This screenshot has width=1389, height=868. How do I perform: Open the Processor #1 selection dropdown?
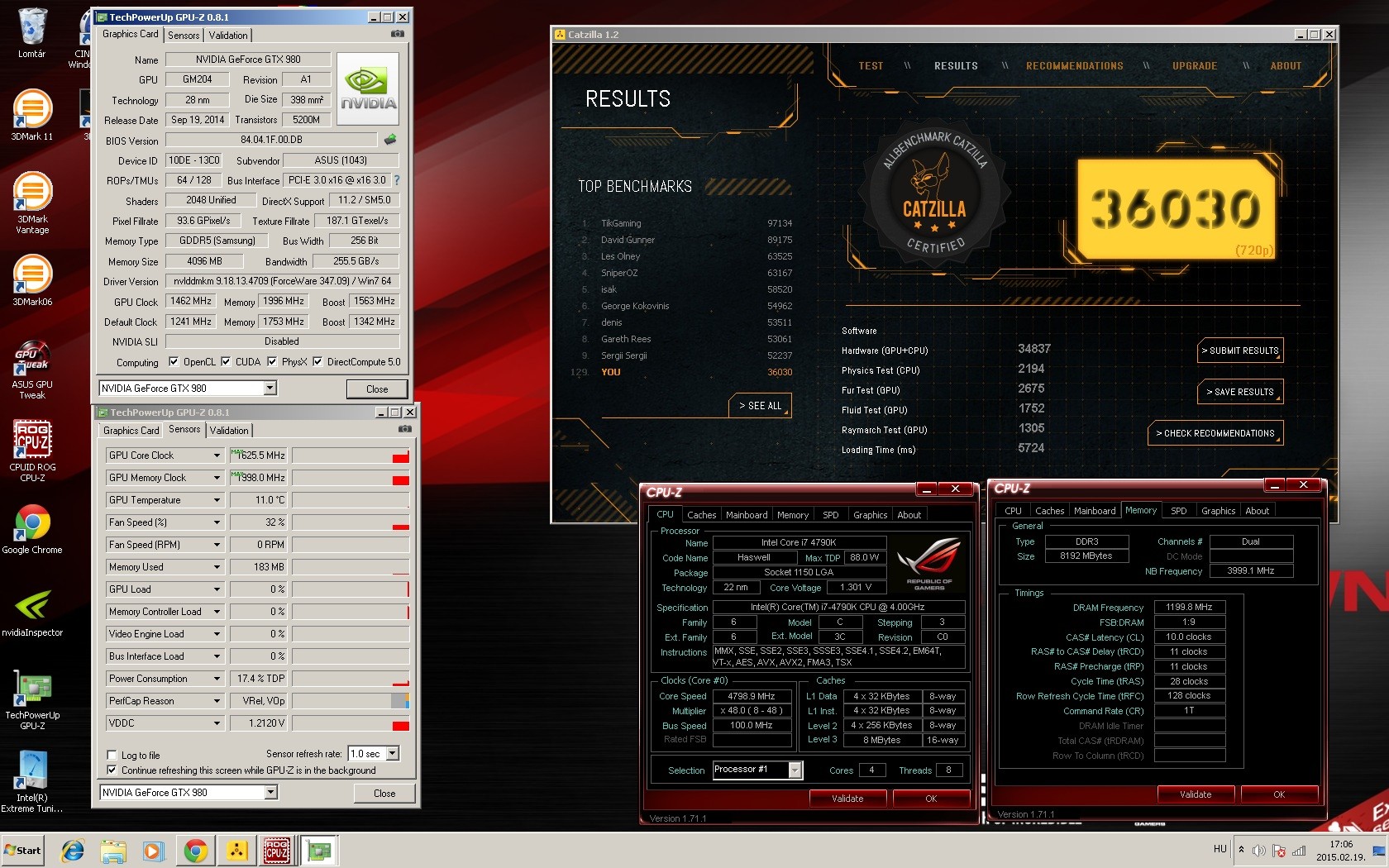click(795, 770)
